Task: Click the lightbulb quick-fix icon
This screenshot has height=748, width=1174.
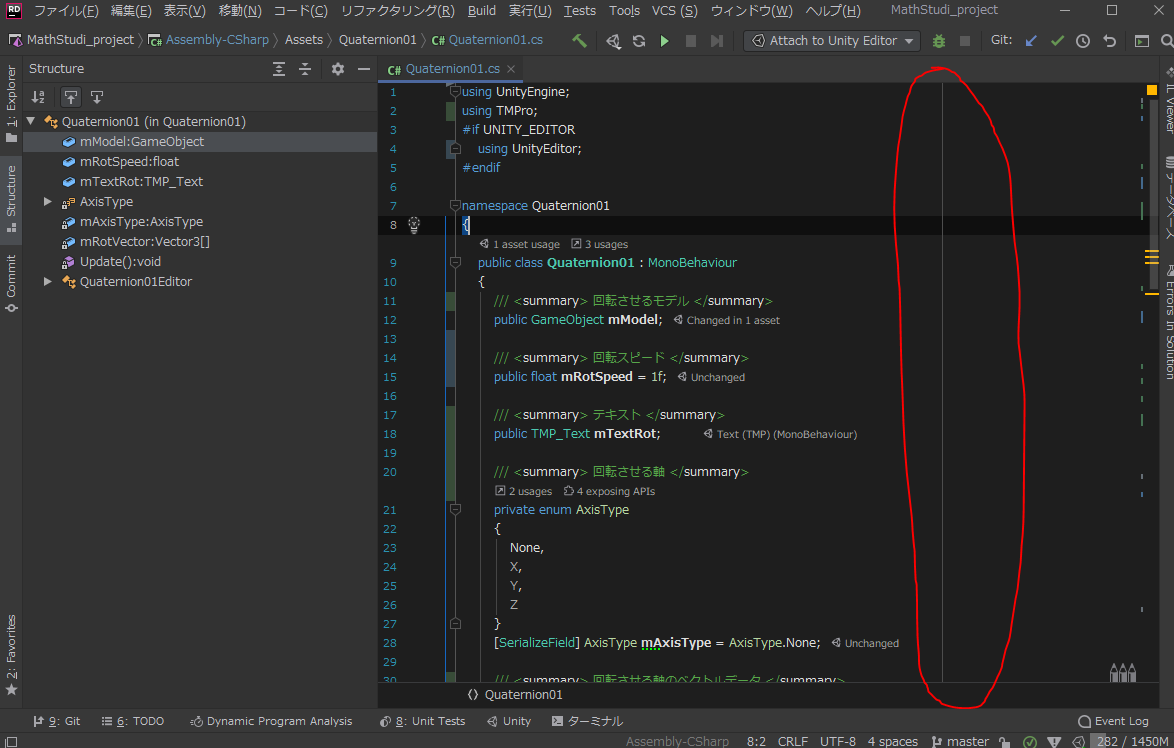Action: click(x=414, y=225)
